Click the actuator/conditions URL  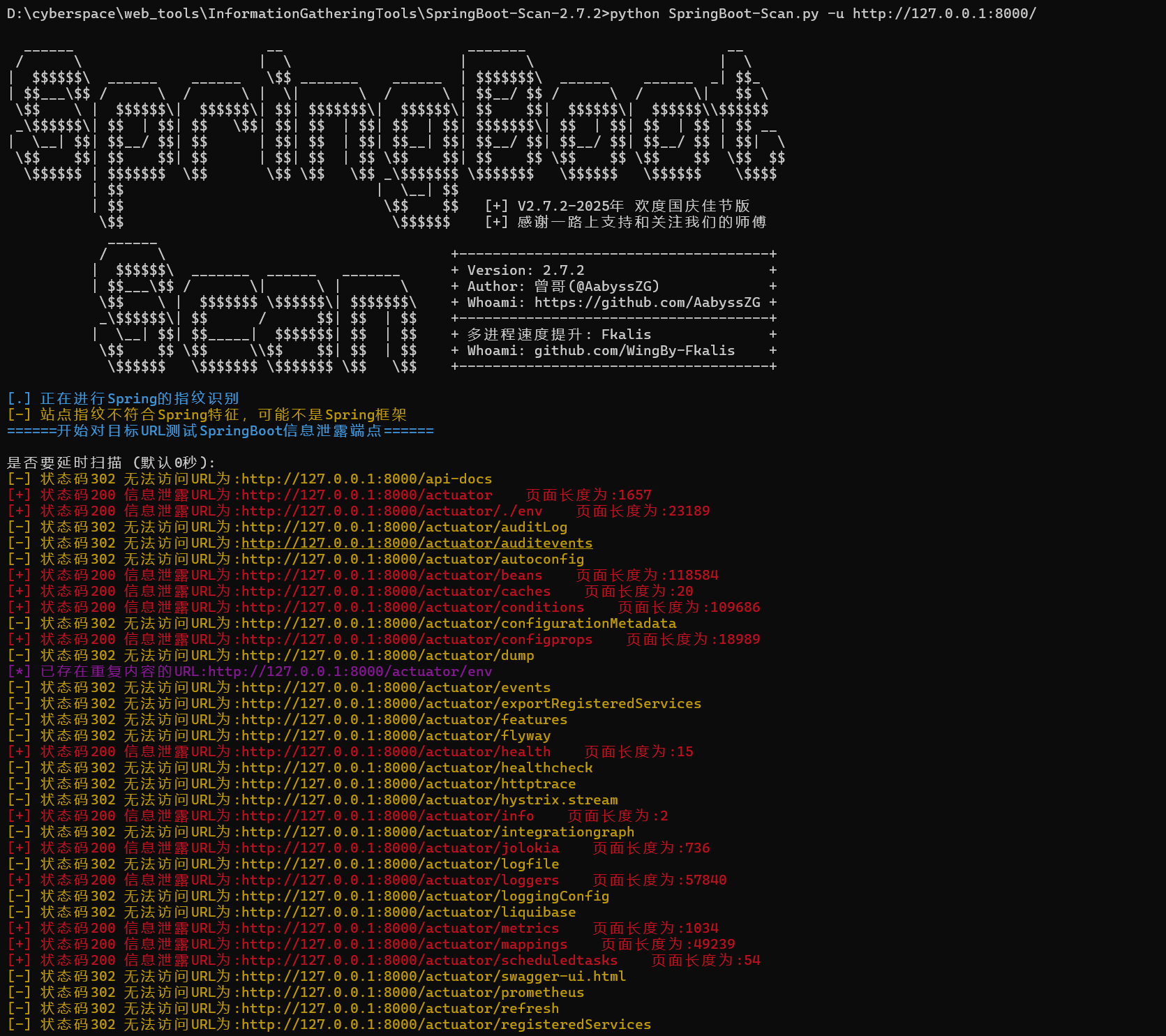(x=412, y=607)
